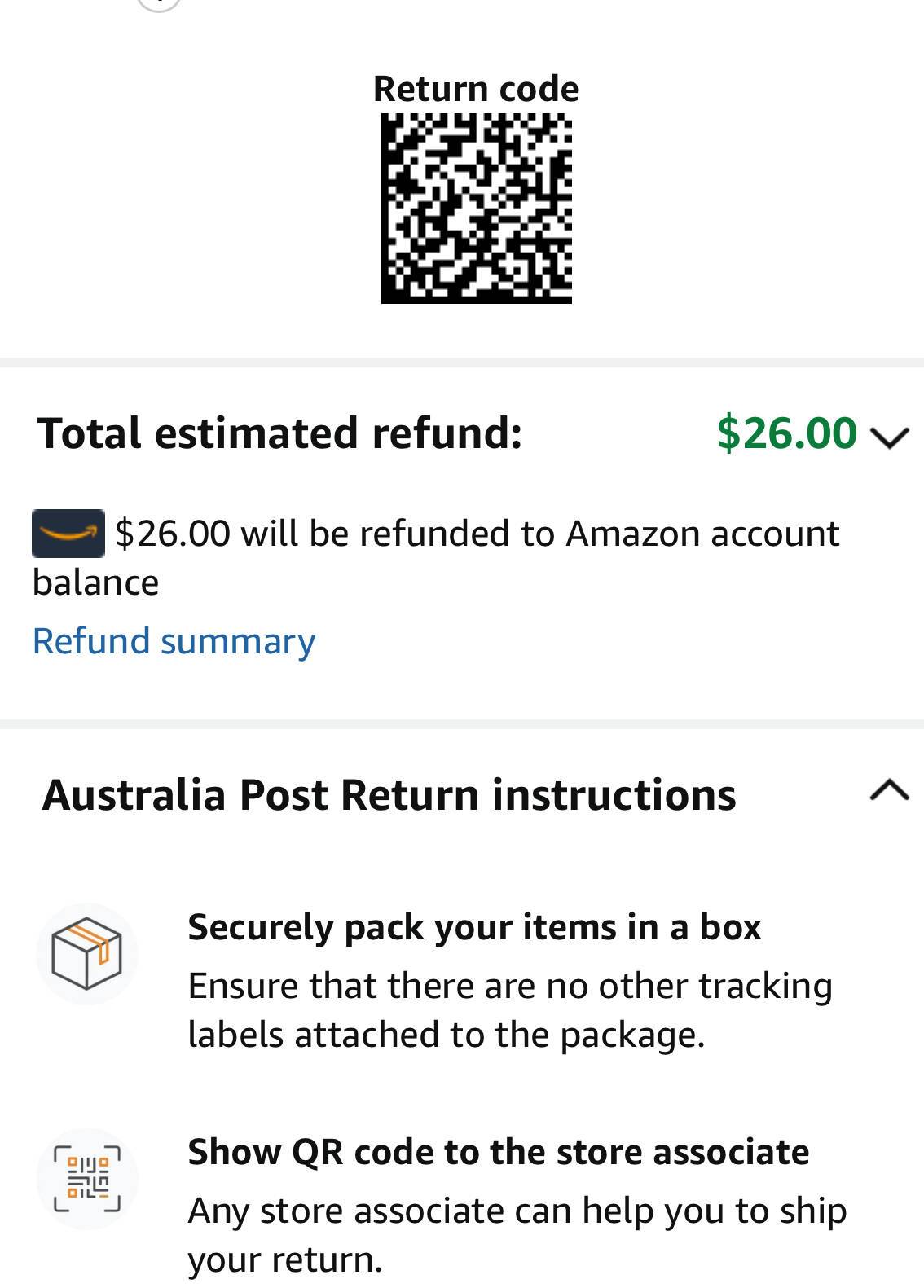Tap the Amazon smile logo icon
The width and height of the screenshot is (924, 1288).
68,534
